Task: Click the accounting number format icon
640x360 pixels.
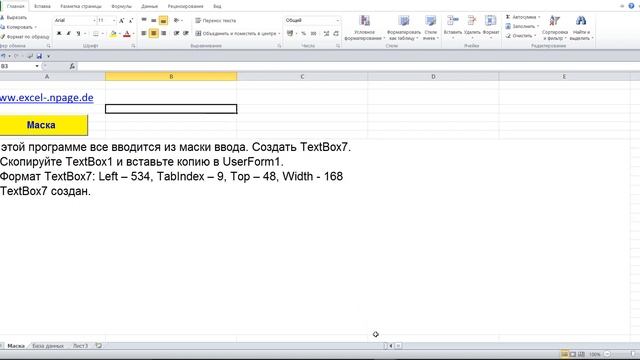Action: pos(290,33)
